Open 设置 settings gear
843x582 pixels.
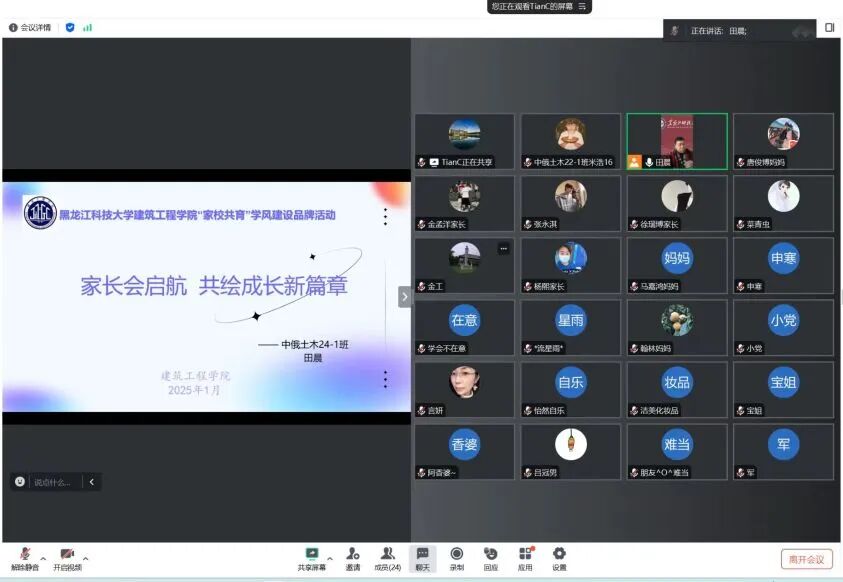pyautogui.click(x=559, y=554)
